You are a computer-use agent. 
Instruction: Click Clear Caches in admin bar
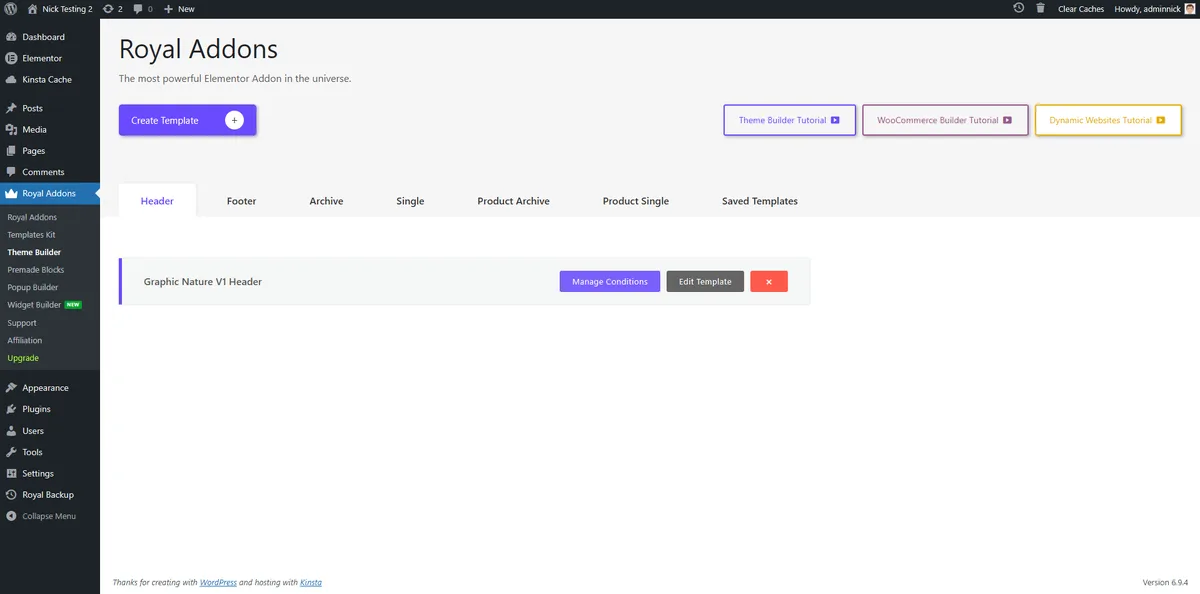(1080, 9)
